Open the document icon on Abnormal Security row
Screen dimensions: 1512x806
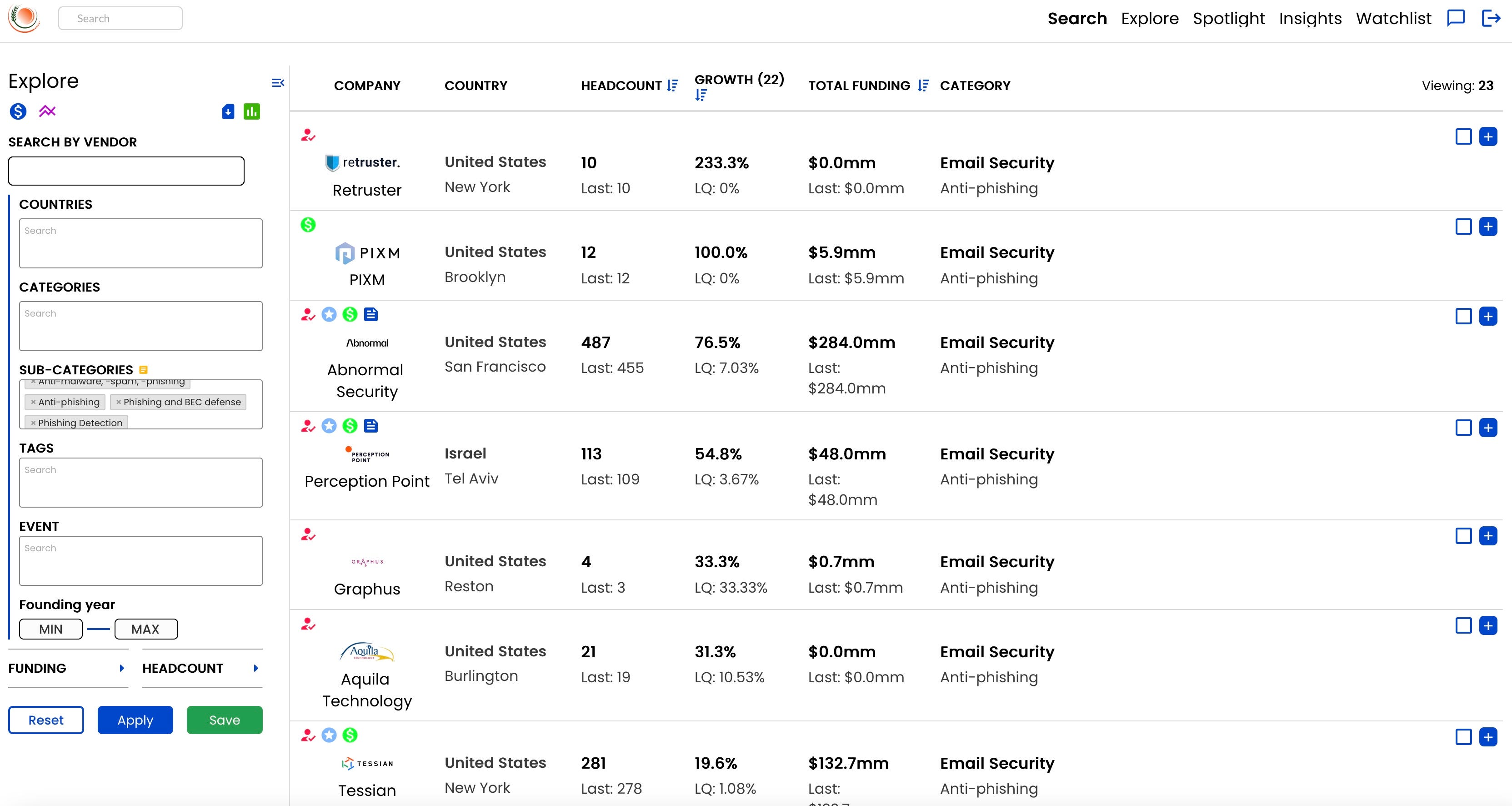(371, 314)
